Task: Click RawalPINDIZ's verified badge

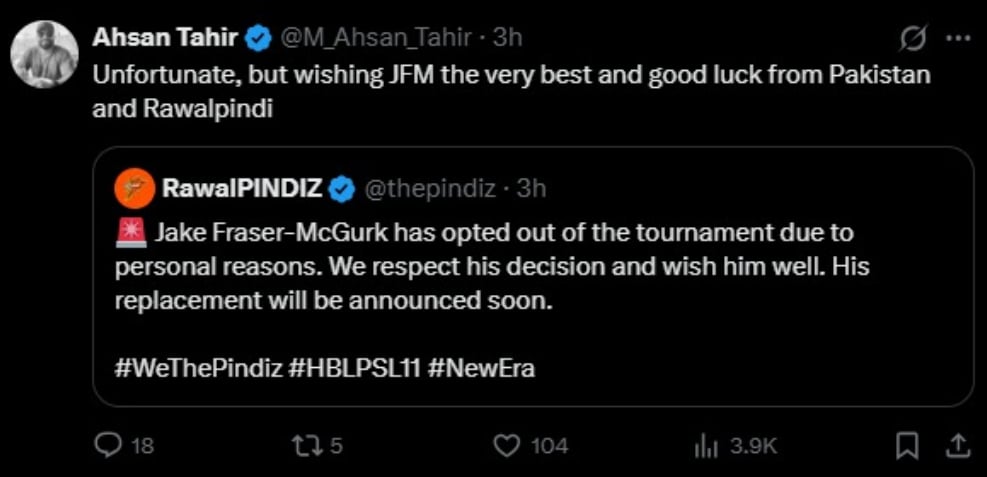Action: coord(341,187)
